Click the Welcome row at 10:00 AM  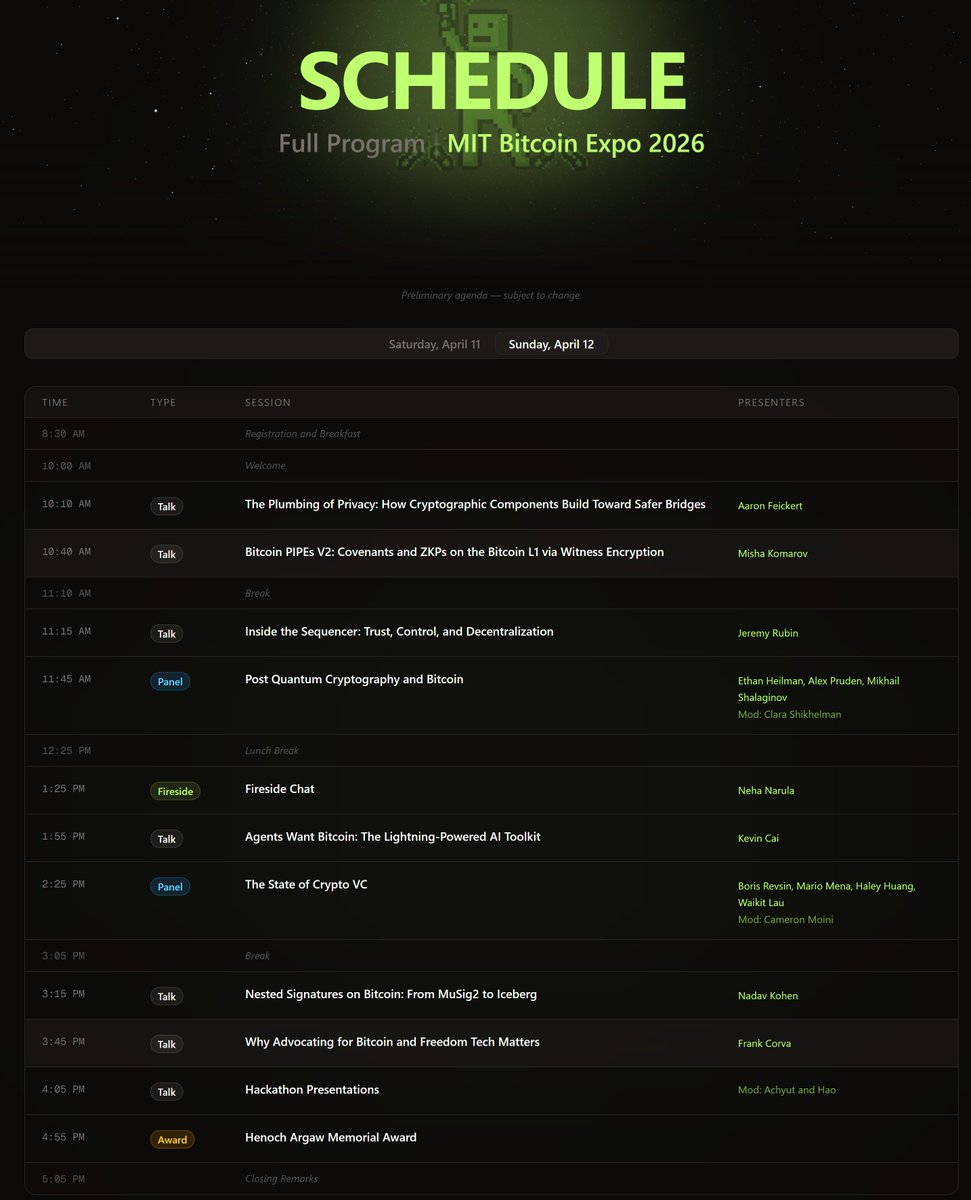[491, 466]
